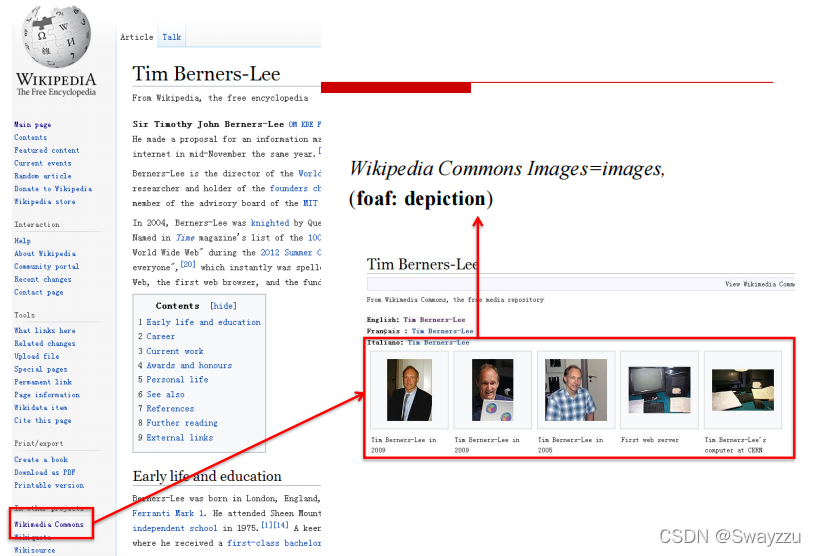Screen dimensions: 816x556
Task: Open Contents sidebar link
Action: tap(30, 137)
